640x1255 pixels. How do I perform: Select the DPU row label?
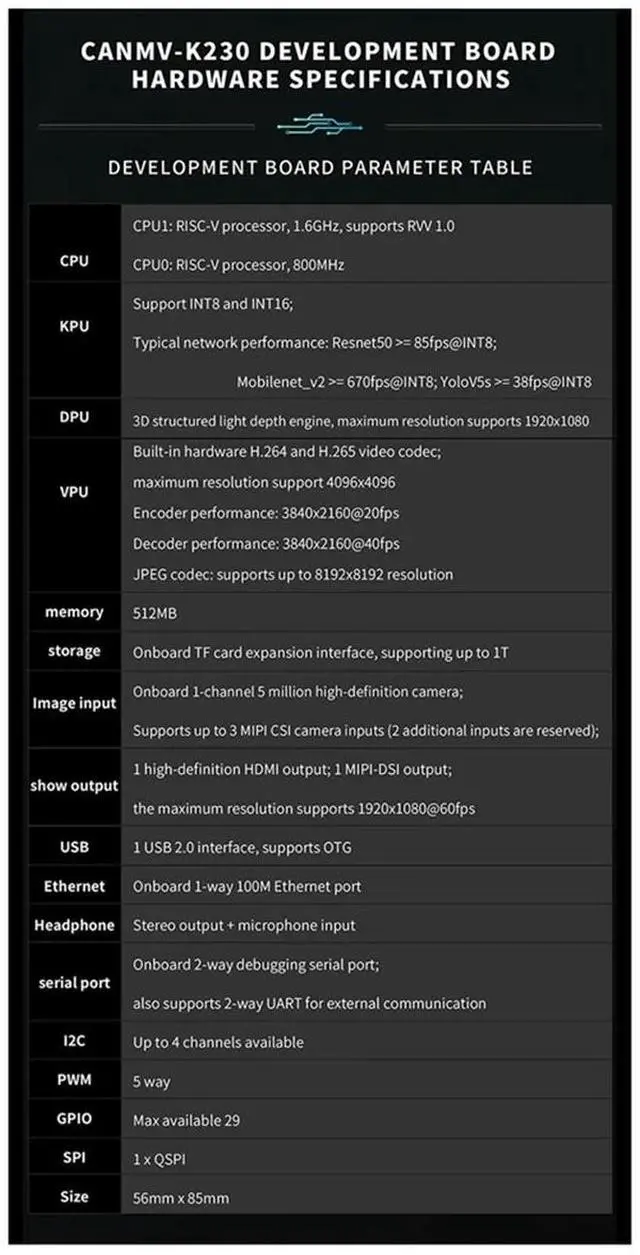point(74,417)
